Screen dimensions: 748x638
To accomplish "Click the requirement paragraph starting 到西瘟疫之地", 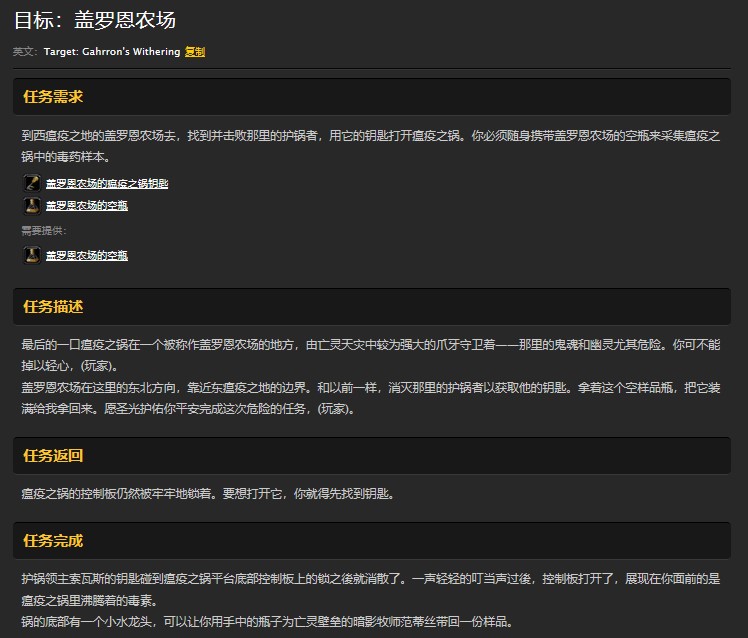I will click(370, 146).
